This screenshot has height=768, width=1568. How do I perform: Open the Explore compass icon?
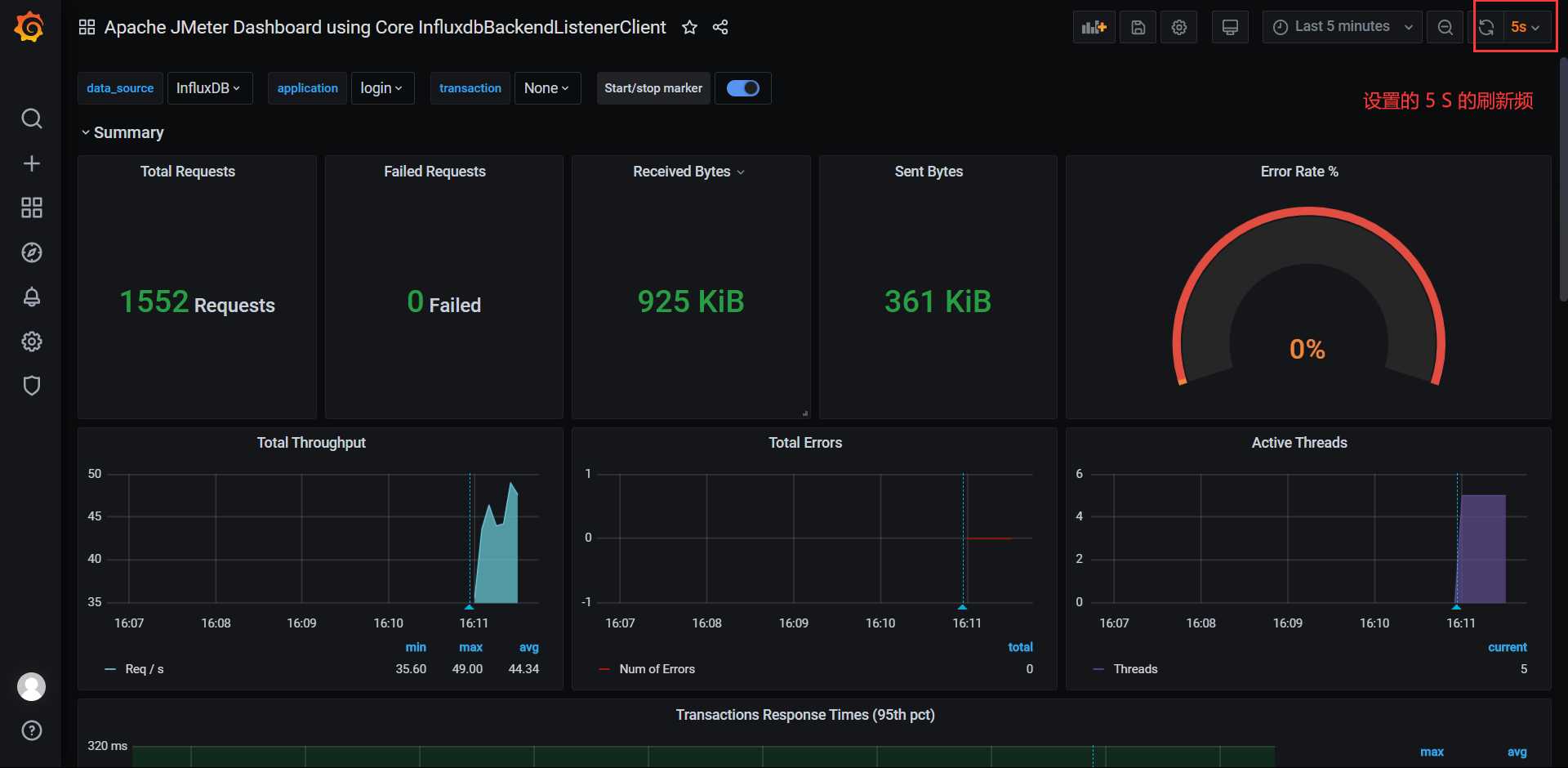pos(31,252)
